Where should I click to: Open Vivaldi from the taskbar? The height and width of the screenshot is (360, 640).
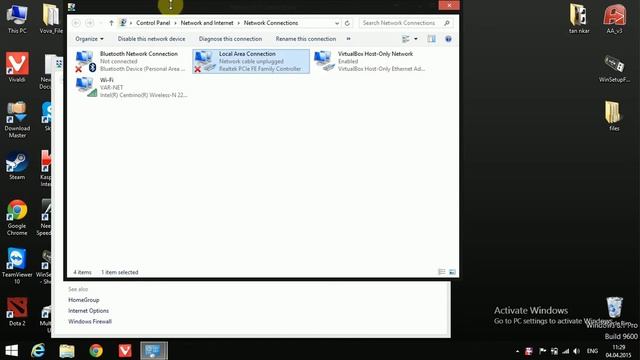tap(125, 351)
